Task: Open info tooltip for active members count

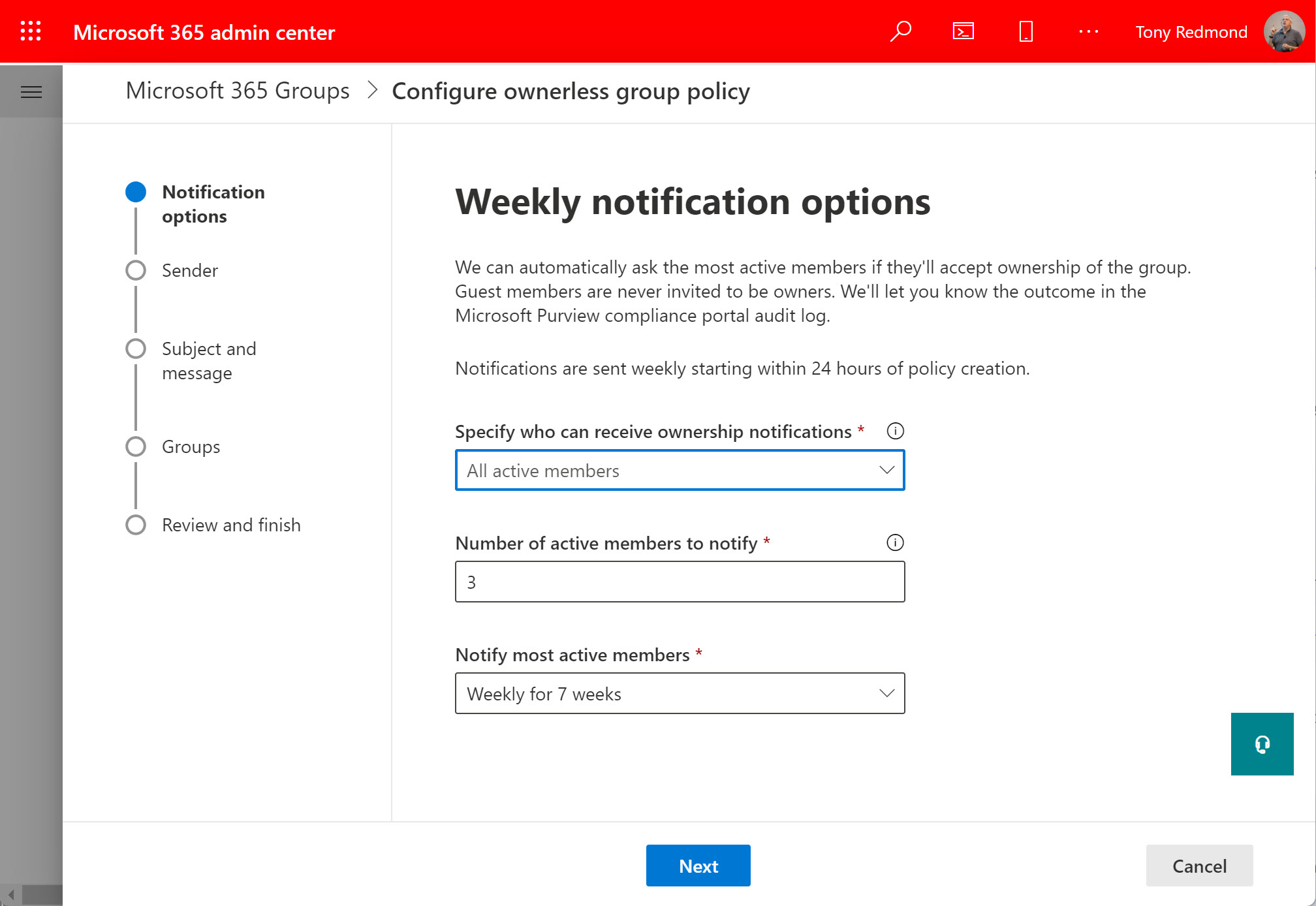Action: [x=896, y=542]
